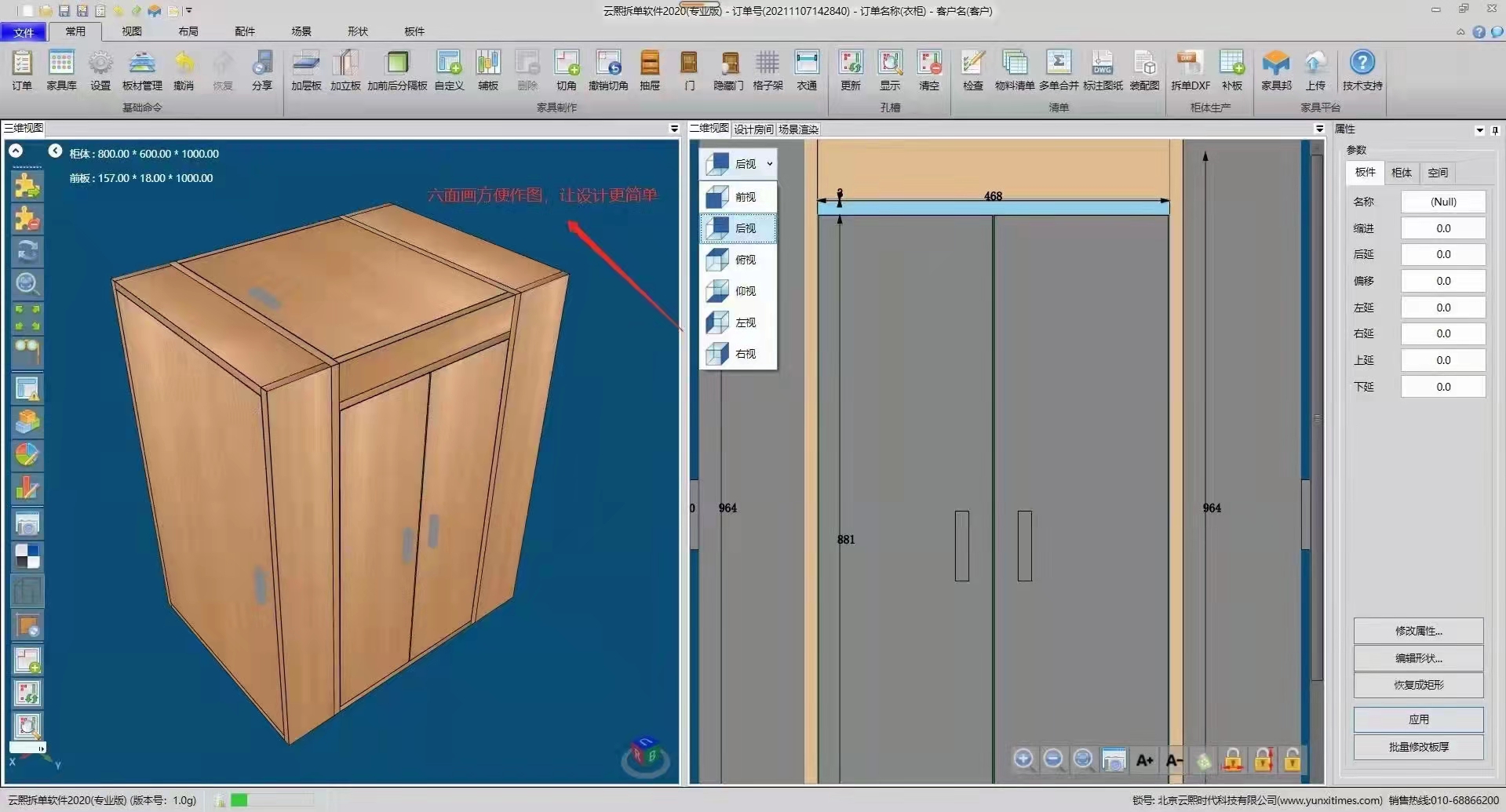
Task: Toggle the yellow unlocked padlock icon
Action: point(1292,759)
